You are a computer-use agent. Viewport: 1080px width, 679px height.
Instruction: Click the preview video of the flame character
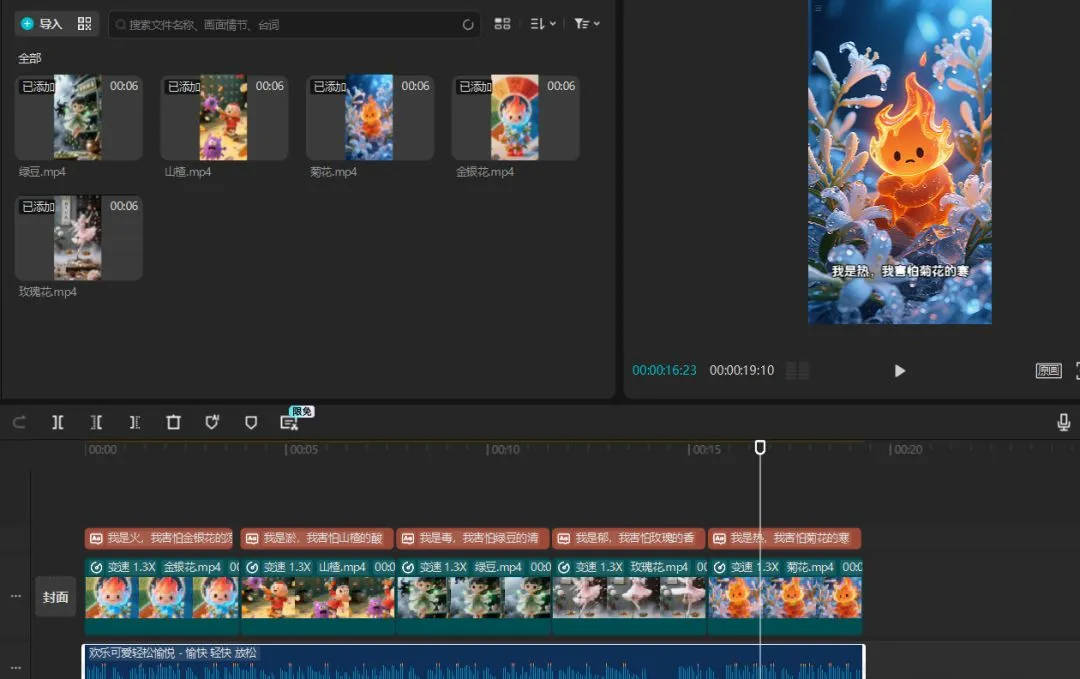click(900, 162)
